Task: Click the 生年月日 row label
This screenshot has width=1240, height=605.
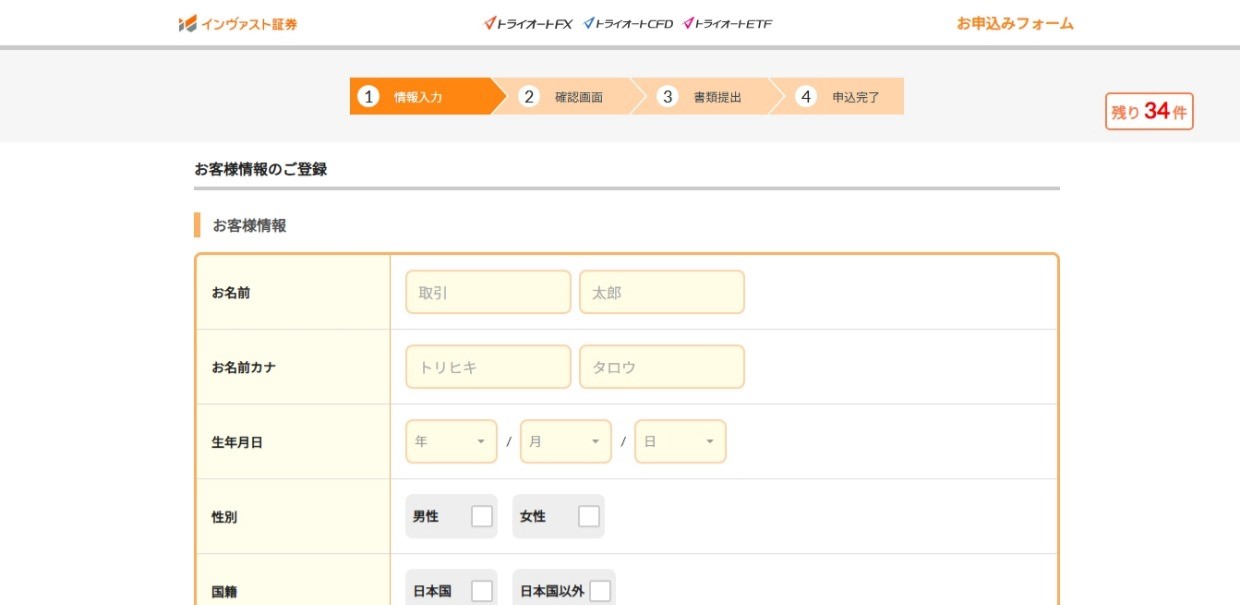Action: (237, 442)
